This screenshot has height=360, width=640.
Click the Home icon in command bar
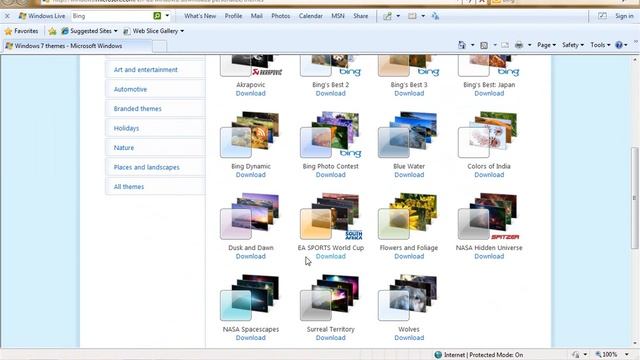(x=462, y=45)
